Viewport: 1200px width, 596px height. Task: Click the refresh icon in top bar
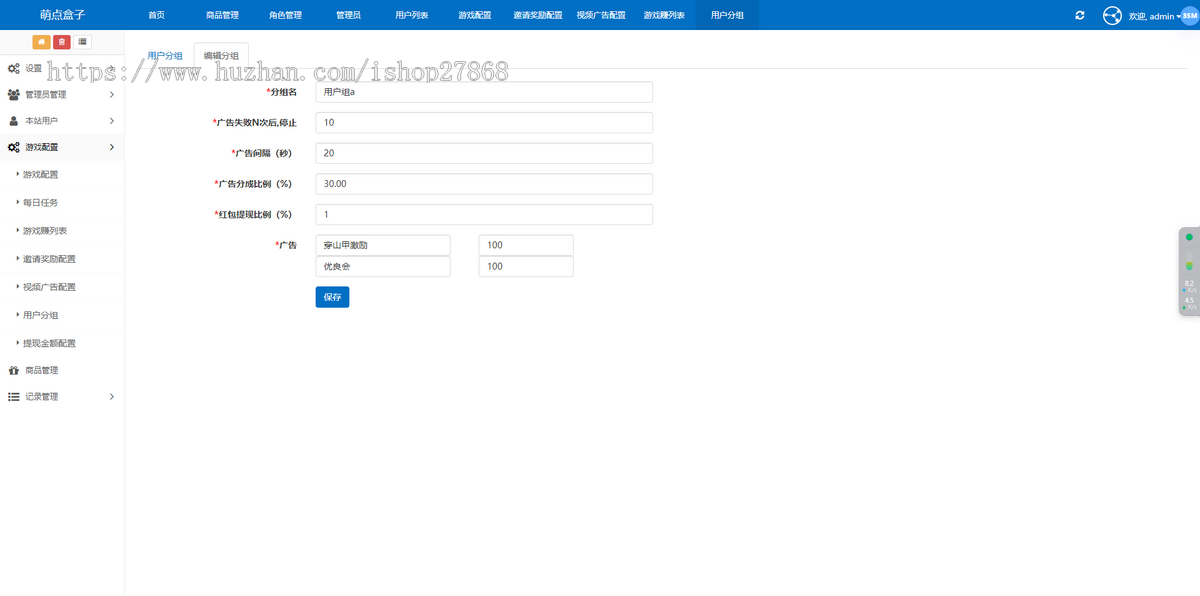pyautogui.click(x=1080, y=15)
